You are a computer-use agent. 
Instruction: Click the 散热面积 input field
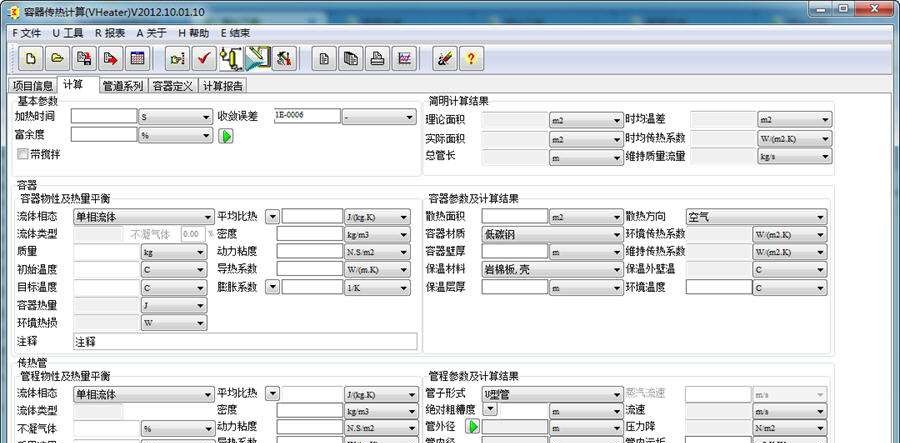(515, 216)
